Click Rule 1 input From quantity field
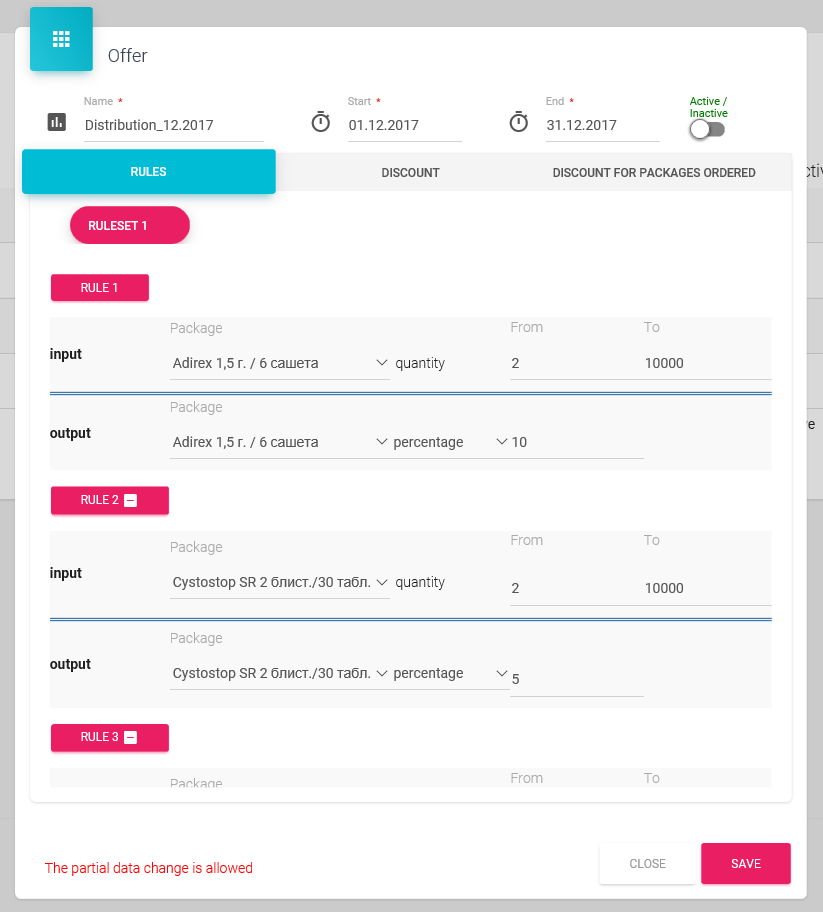 [x=574, y=363]
